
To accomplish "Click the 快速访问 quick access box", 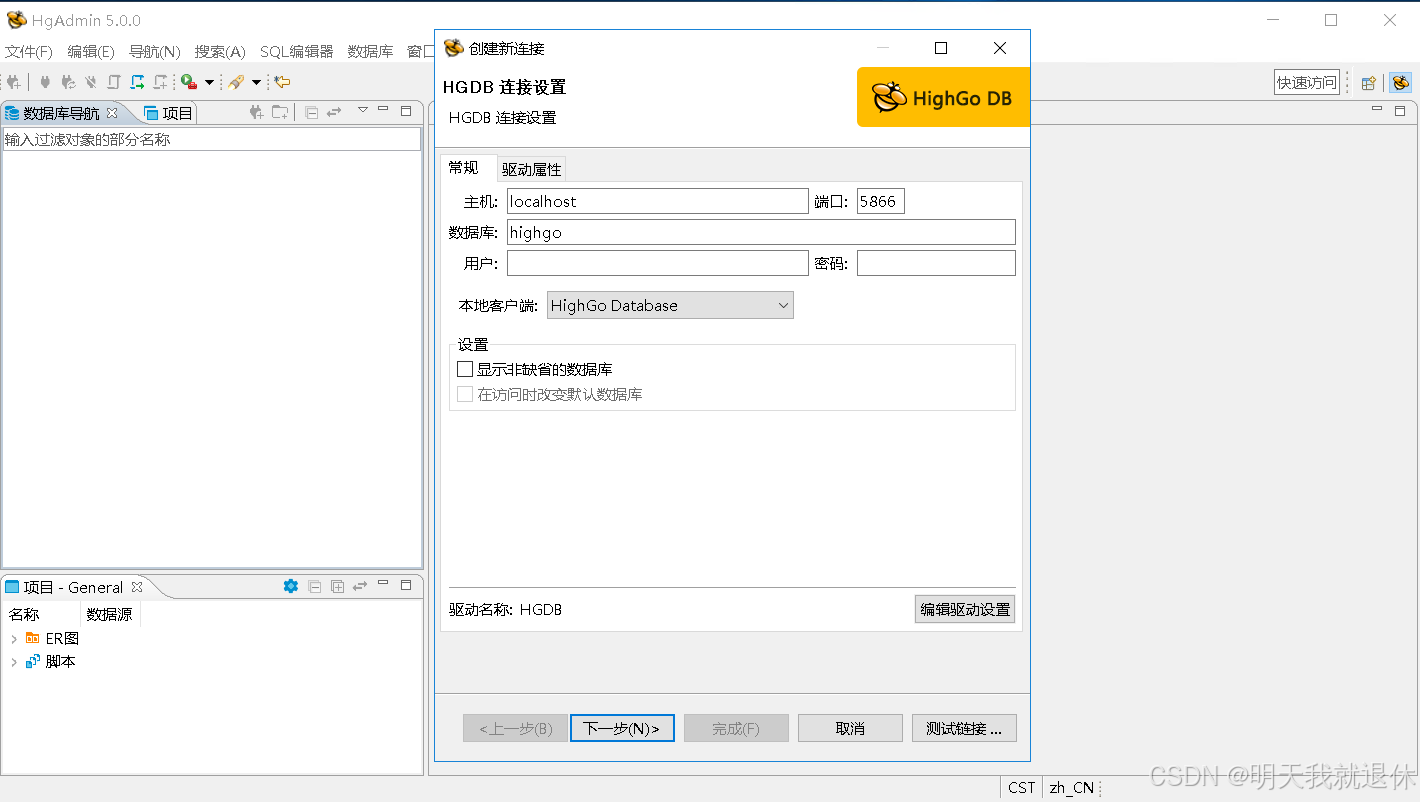I will [1306, 82].
